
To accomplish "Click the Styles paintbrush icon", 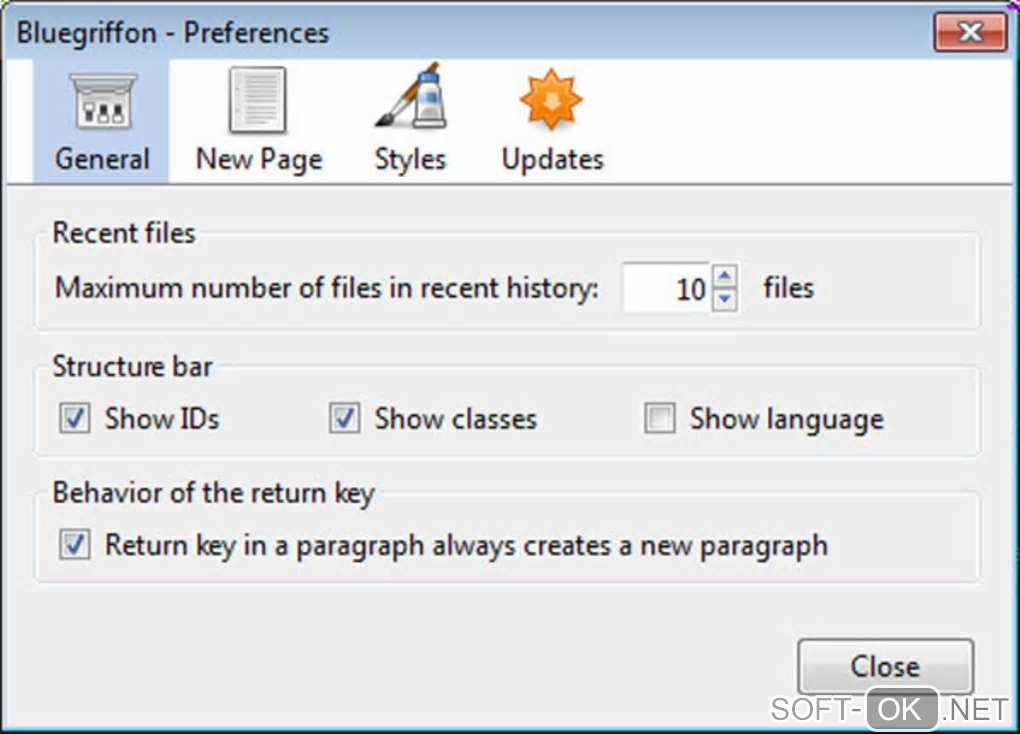I will coord(409,100).
